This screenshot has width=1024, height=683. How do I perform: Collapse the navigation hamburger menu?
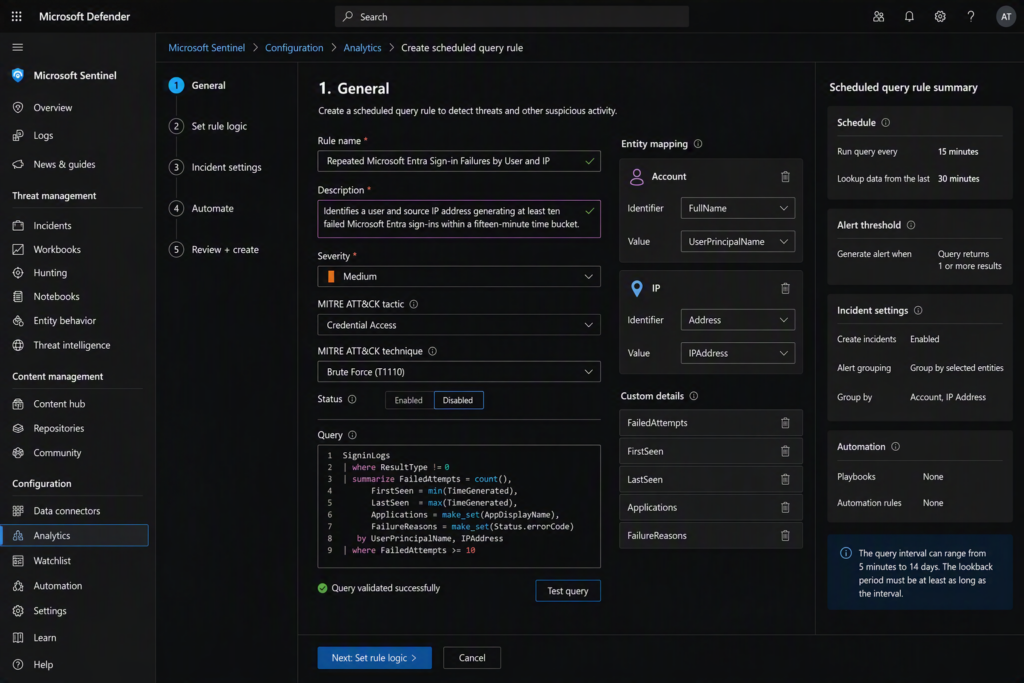click(x=18, y=47)
